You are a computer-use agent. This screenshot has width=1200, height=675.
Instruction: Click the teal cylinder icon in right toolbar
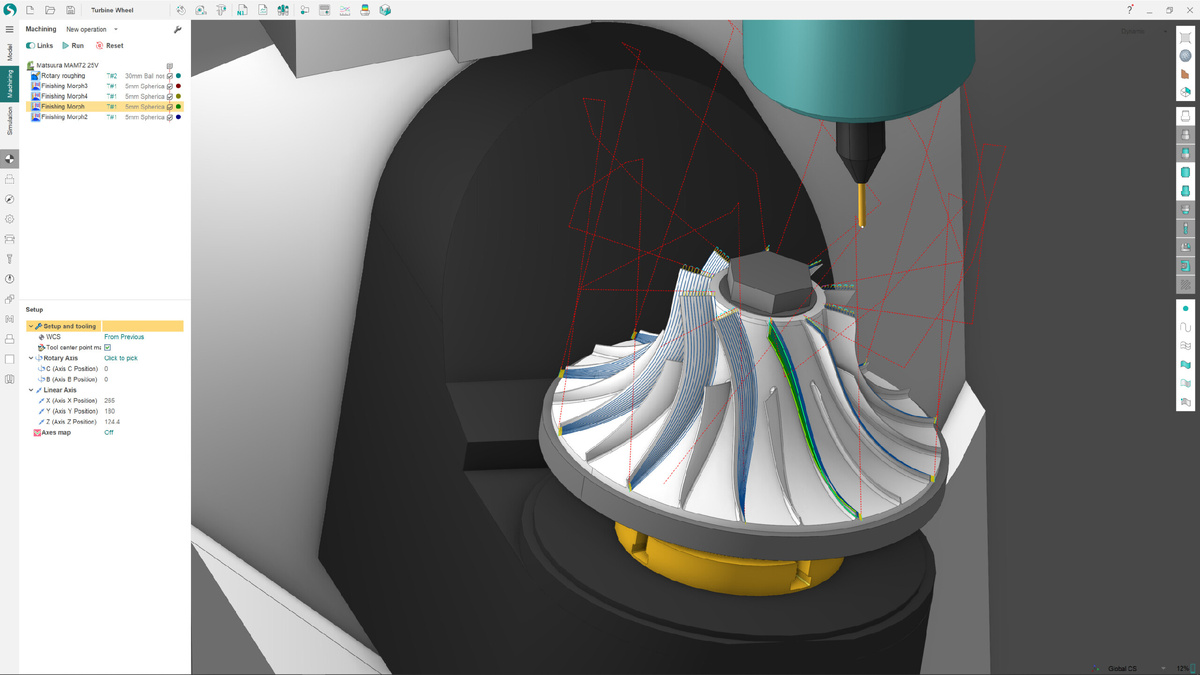coord(1186,173)
